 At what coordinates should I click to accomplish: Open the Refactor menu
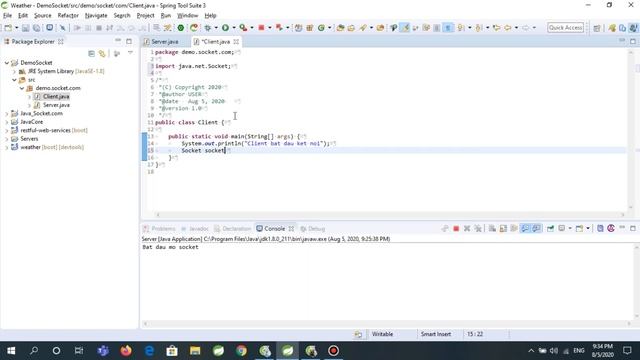click(68, 16)
